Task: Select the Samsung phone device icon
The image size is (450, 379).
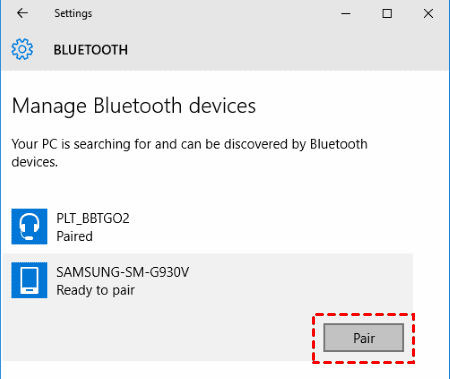Action: pos(29,280)
